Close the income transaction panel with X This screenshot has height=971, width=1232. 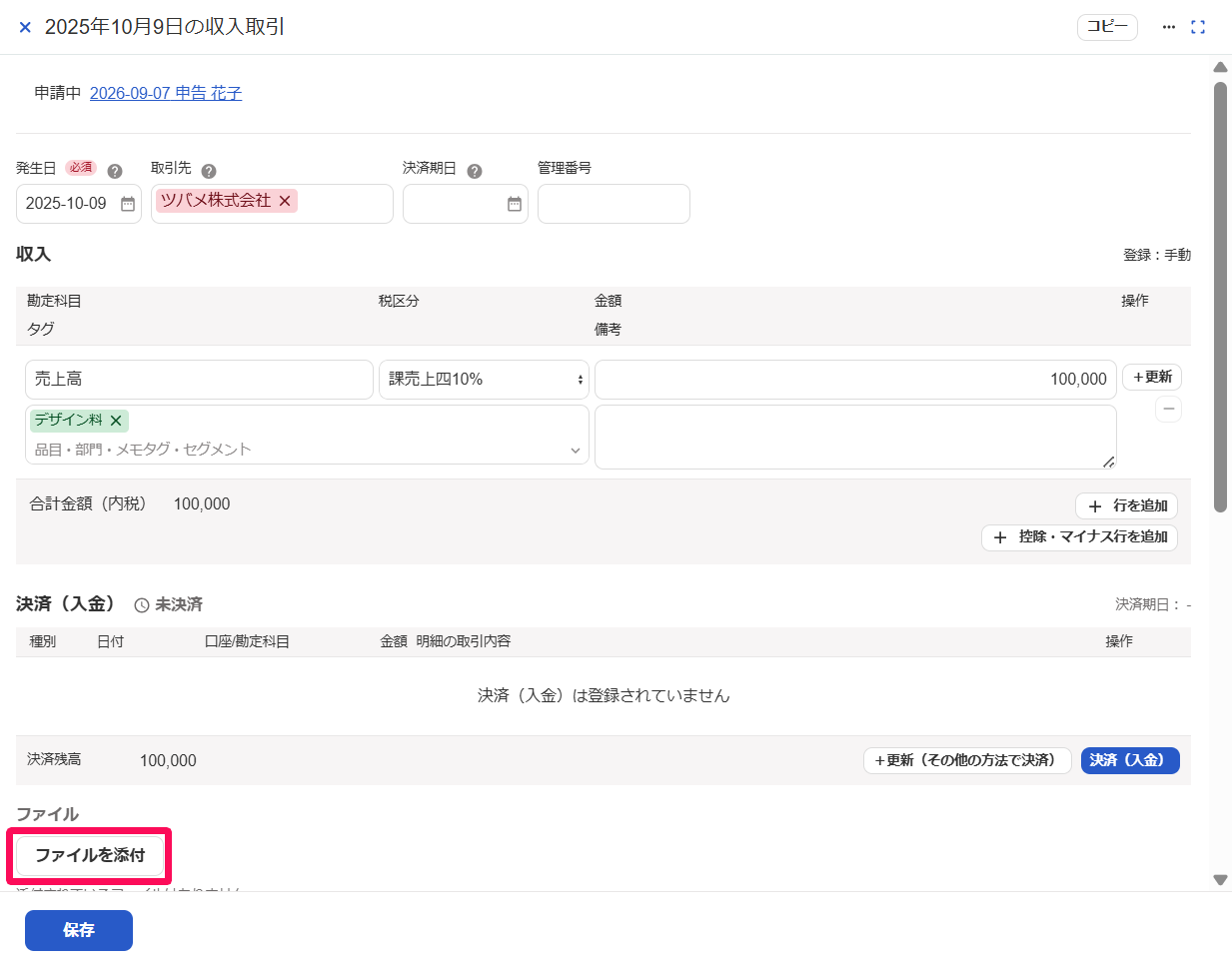pos(25,27)
